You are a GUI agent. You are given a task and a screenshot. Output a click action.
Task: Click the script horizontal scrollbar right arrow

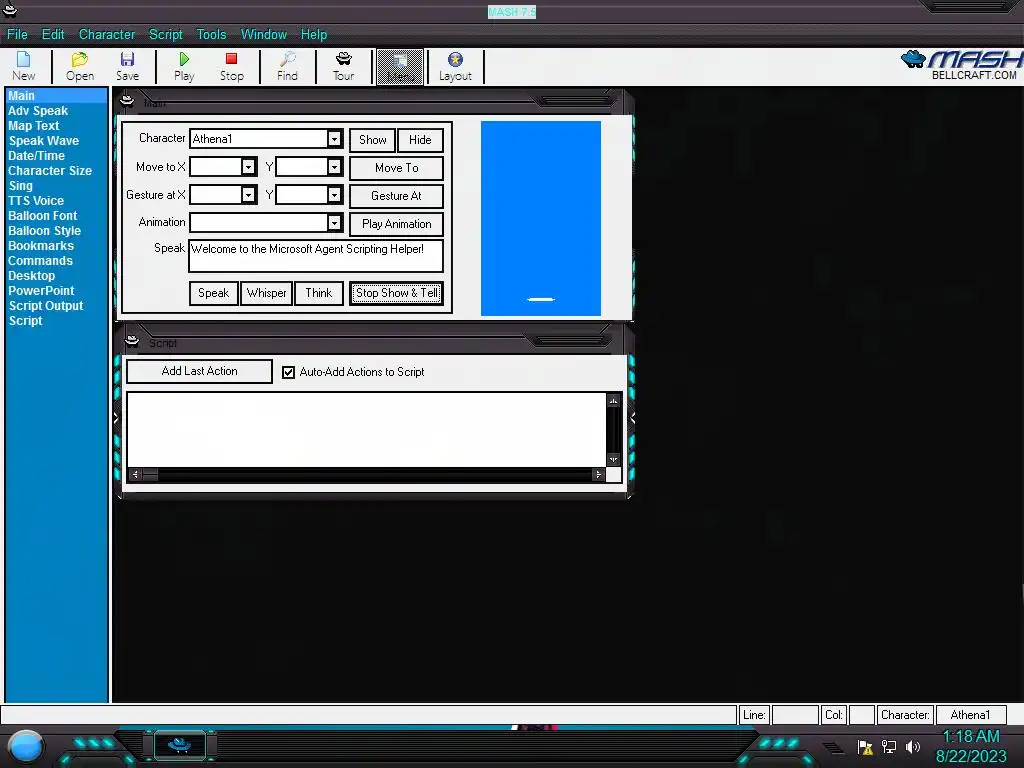(598, 475)
